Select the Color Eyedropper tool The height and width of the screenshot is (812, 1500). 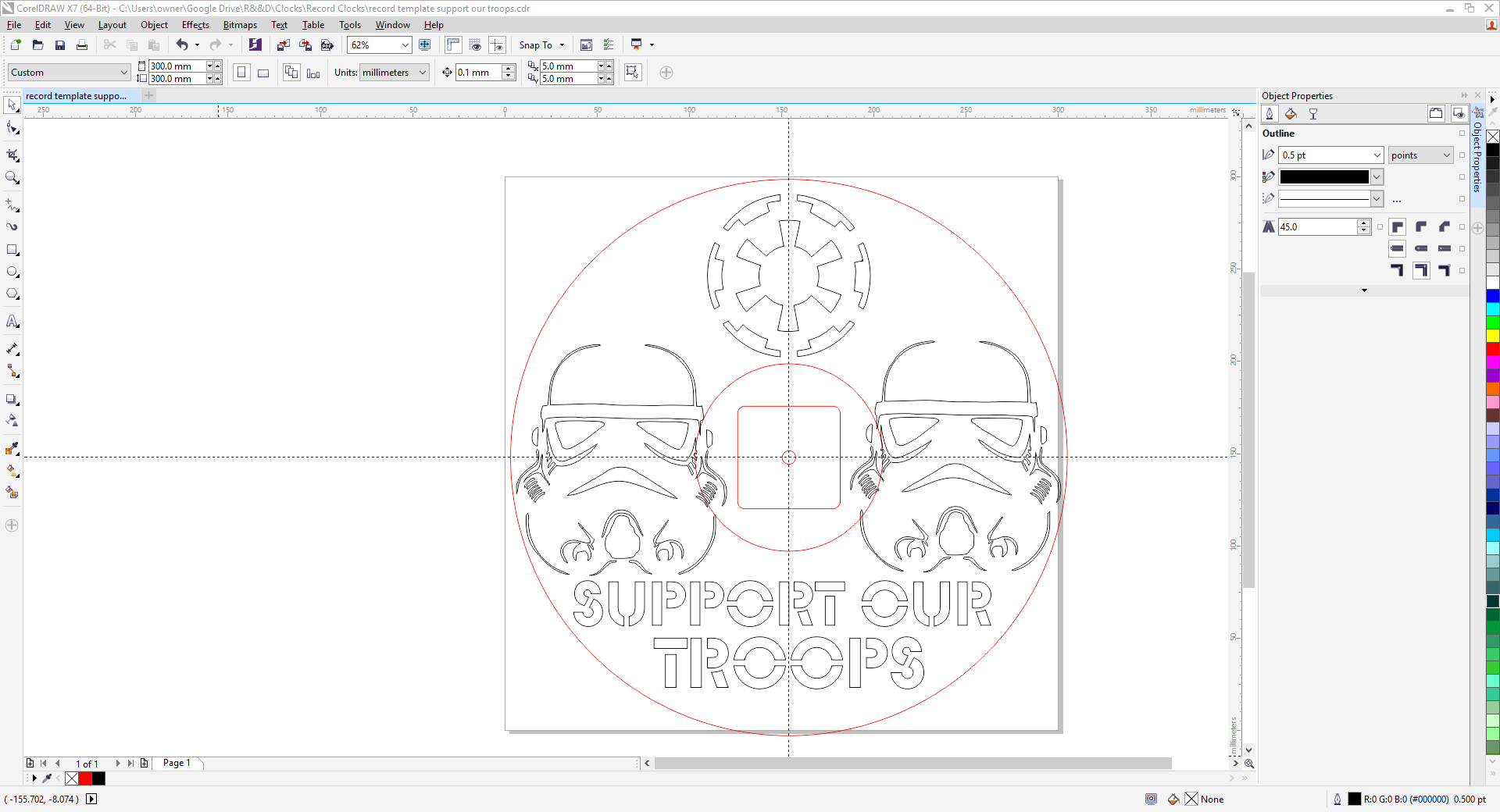12,449
